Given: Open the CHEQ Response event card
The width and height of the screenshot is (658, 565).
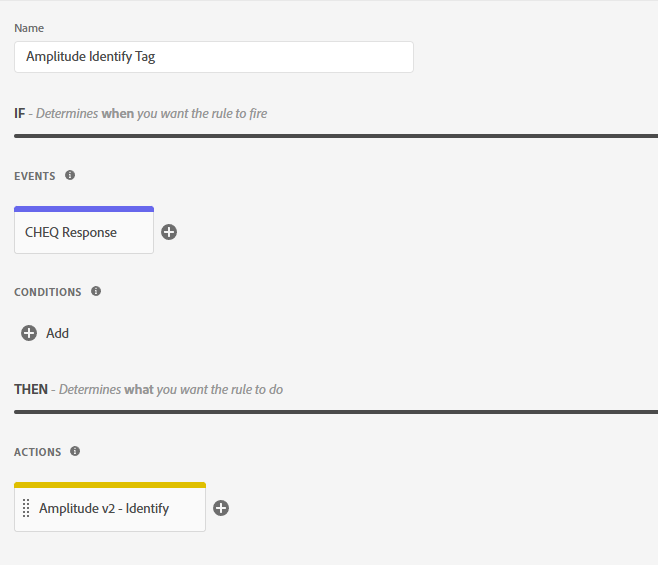Looking at the screenshot, I should [84, 232].
